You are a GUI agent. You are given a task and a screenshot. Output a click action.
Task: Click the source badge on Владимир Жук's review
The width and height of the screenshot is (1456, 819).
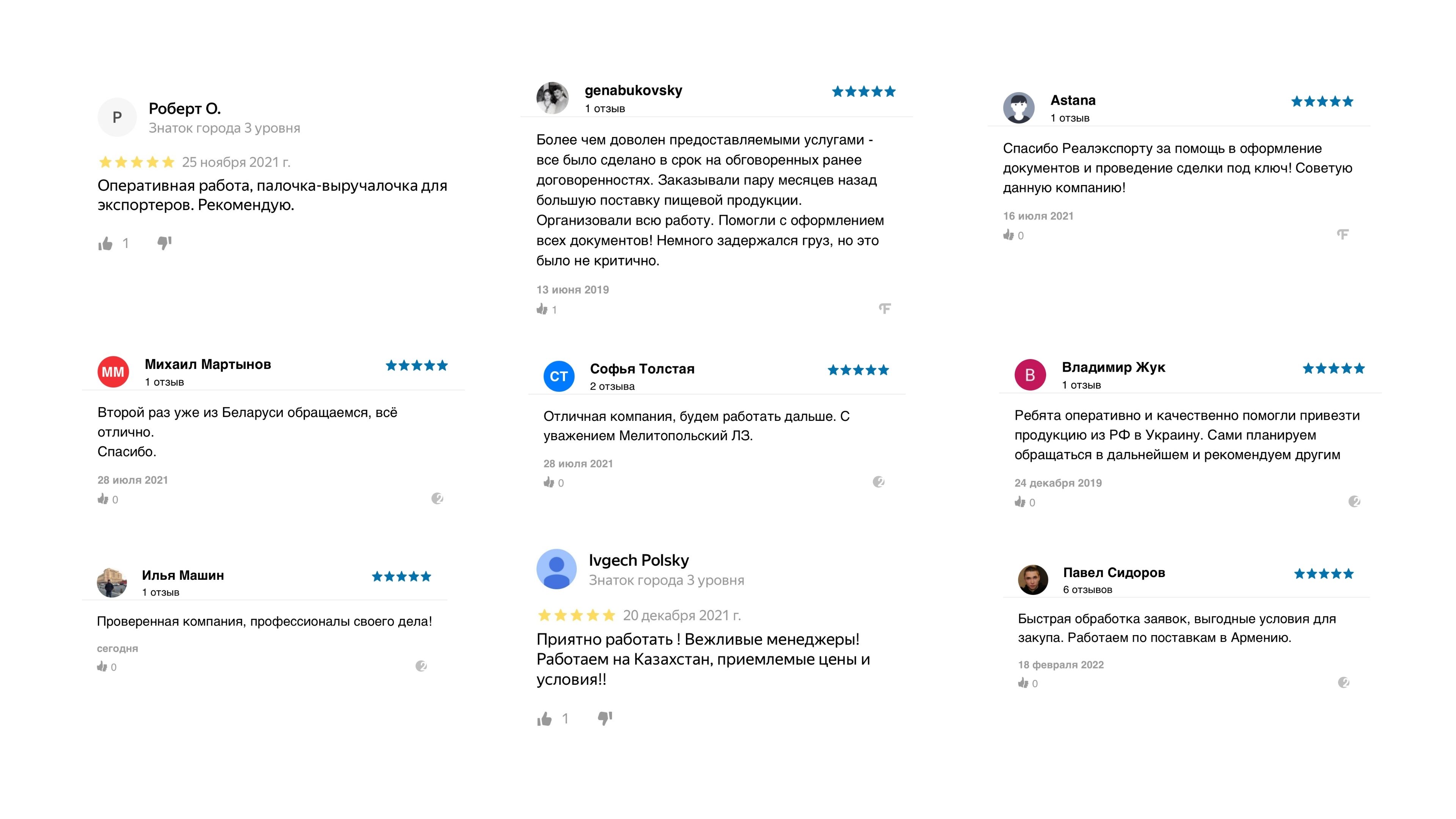[1354, 501]
